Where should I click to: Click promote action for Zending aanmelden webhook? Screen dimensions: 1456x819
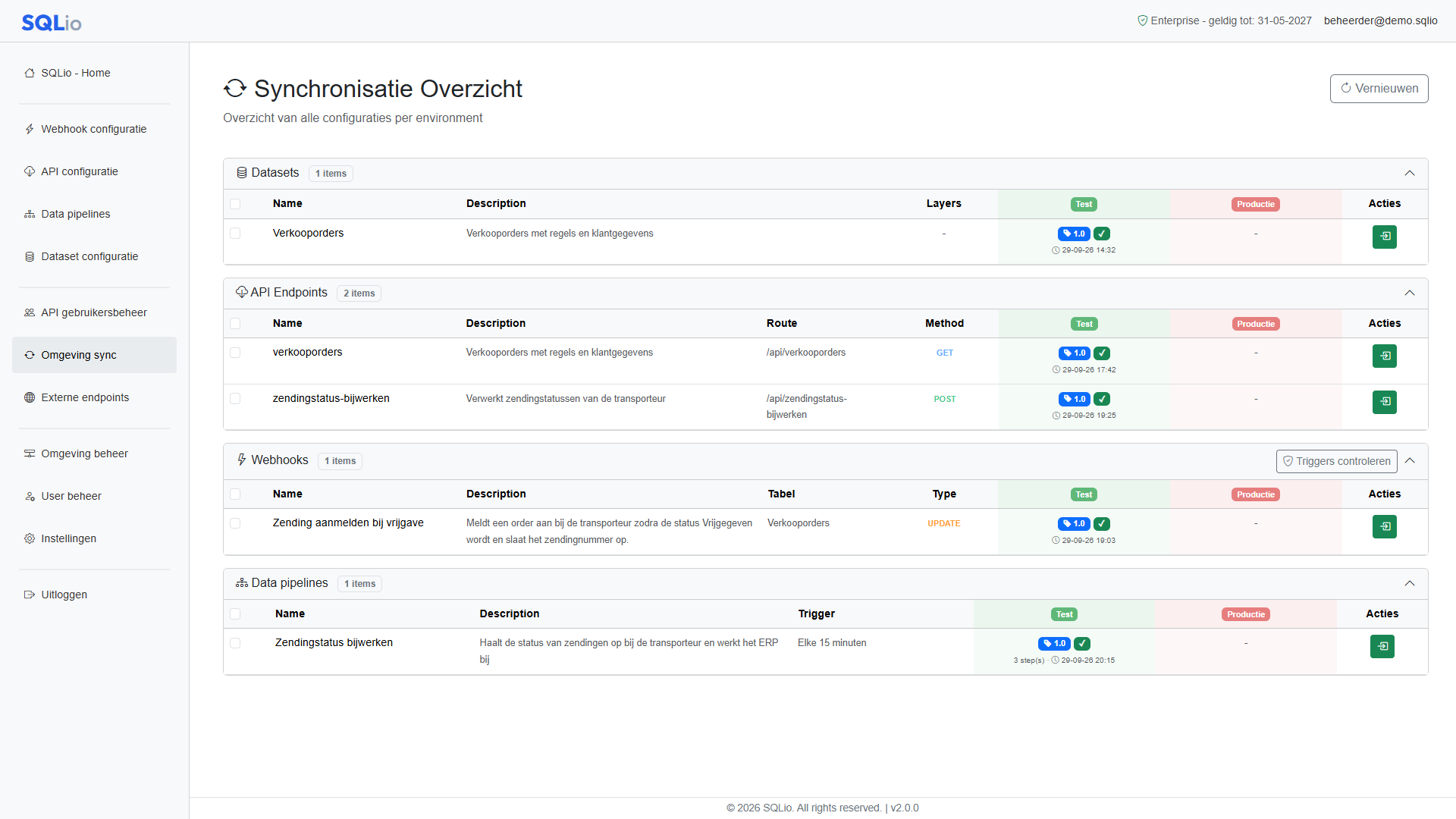click(x=1384, y=526)
